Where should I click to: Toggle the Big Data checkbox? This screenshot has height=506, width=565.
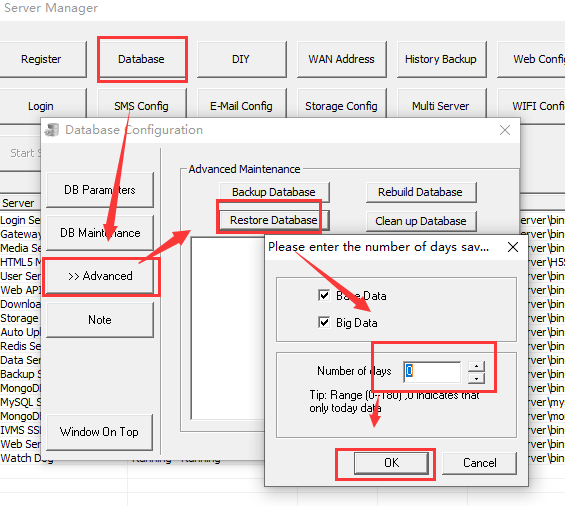coord(324,322)
